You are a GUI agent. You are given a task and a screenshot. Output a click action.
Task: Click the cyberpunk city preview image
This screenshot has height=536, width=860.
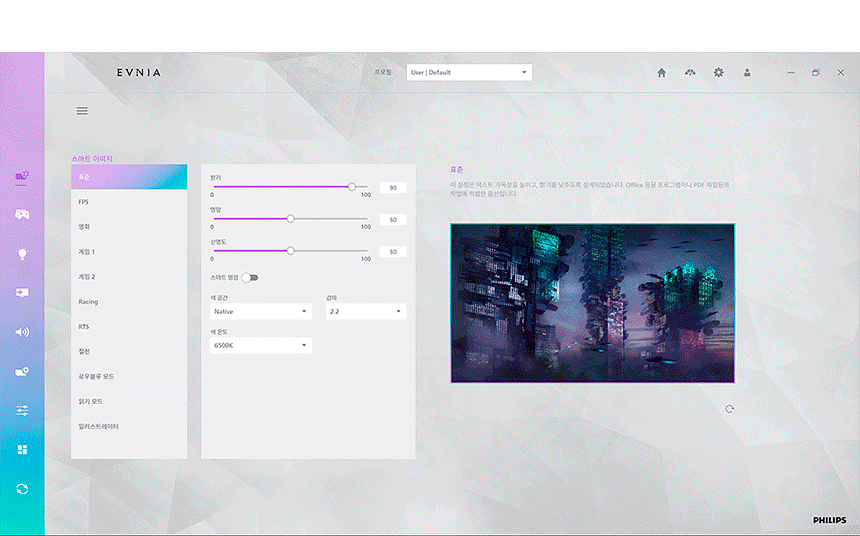592,303
